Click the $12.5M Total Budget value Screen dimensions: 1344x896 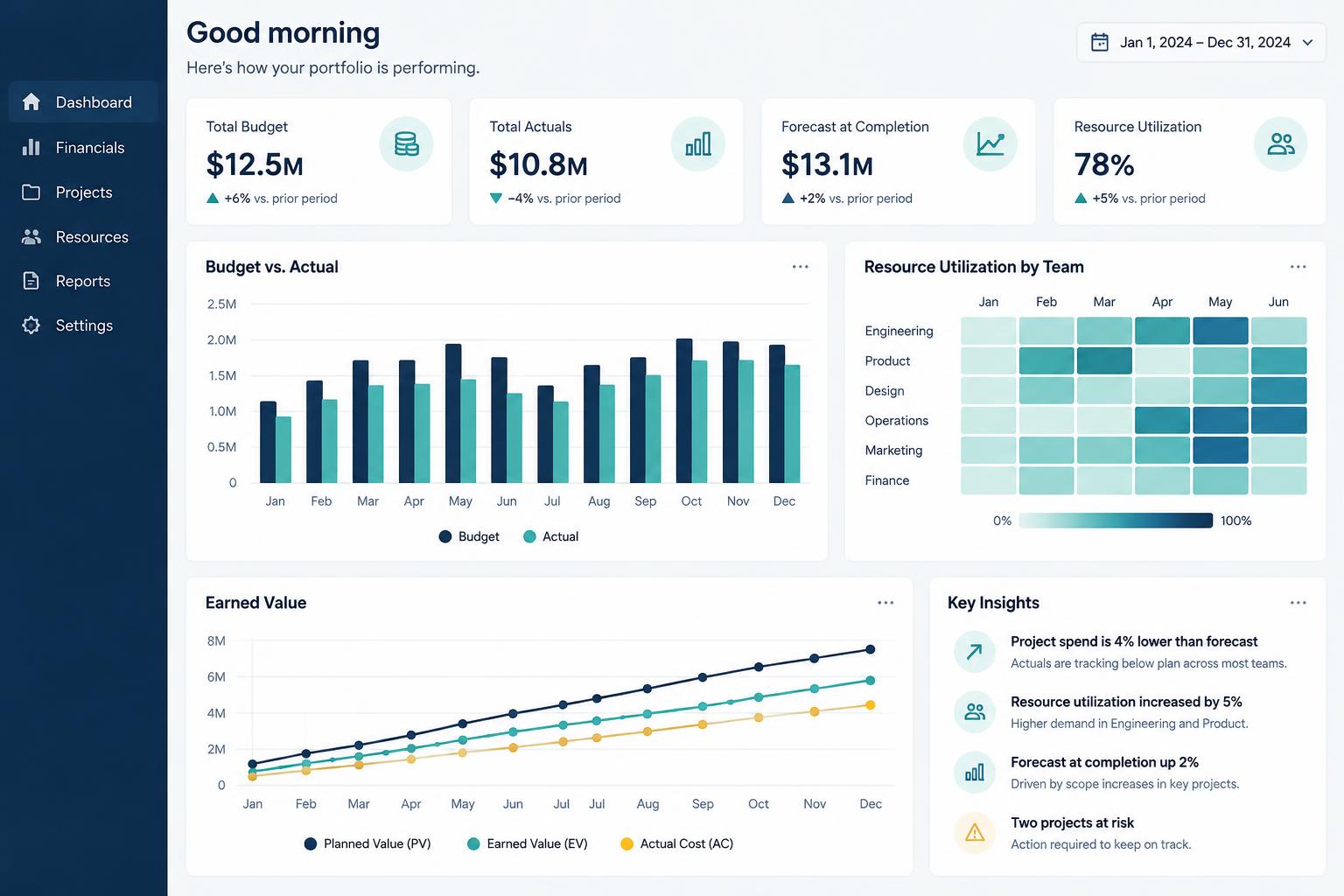(x=255, y=164)
